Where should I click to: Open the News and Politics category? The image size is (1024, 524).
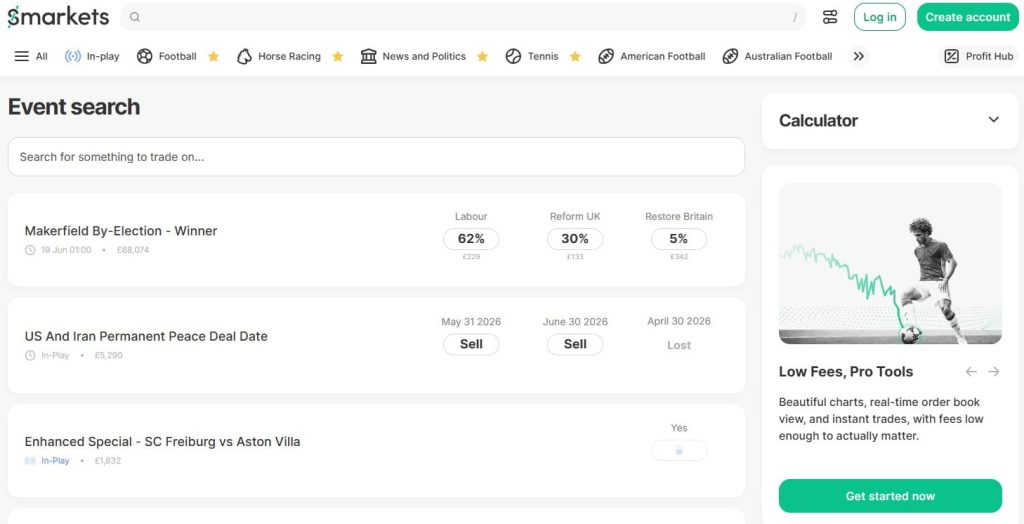coord(414,56)
